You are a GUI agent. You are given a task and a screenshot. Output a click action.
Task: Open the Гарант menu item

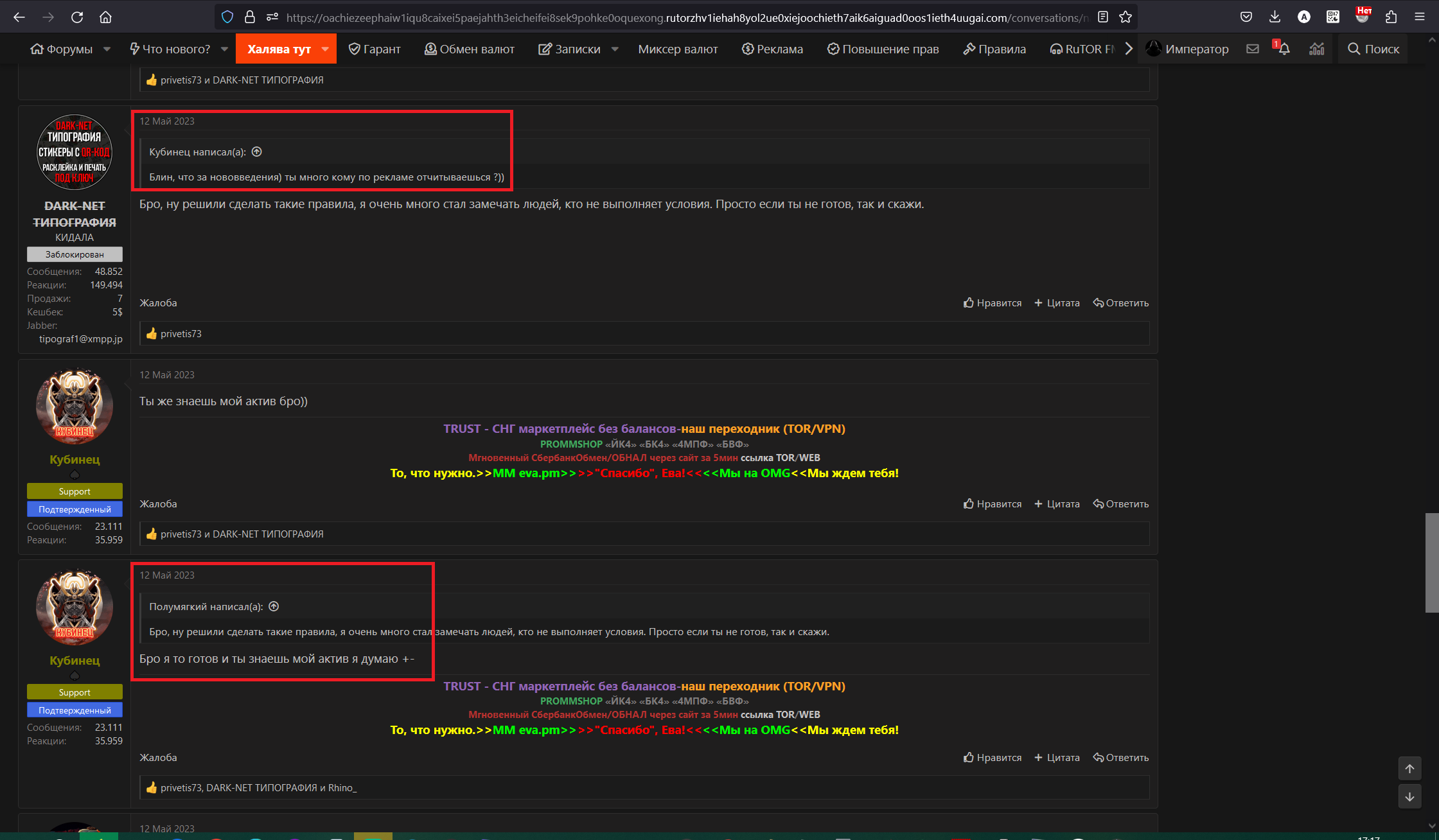point(375,49)
